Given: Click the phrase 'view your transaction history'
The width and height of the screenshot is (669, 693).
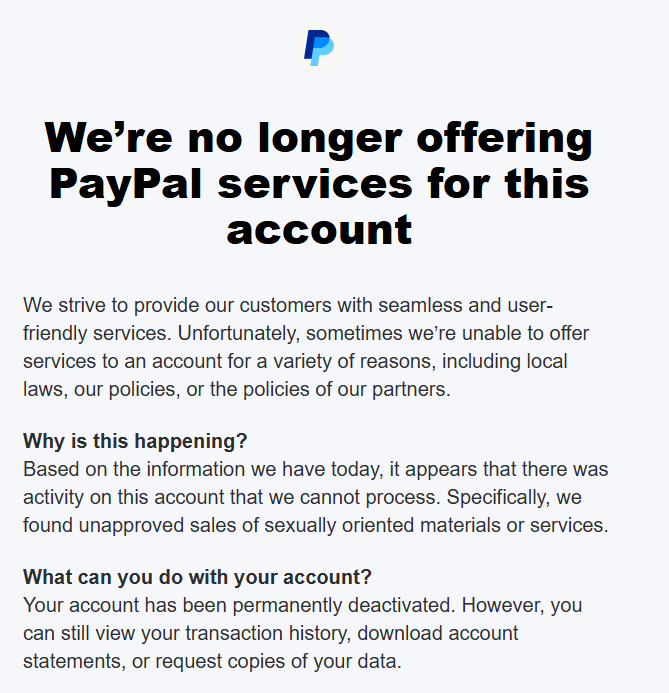Looking at the screenshot, I should [223, 633].
